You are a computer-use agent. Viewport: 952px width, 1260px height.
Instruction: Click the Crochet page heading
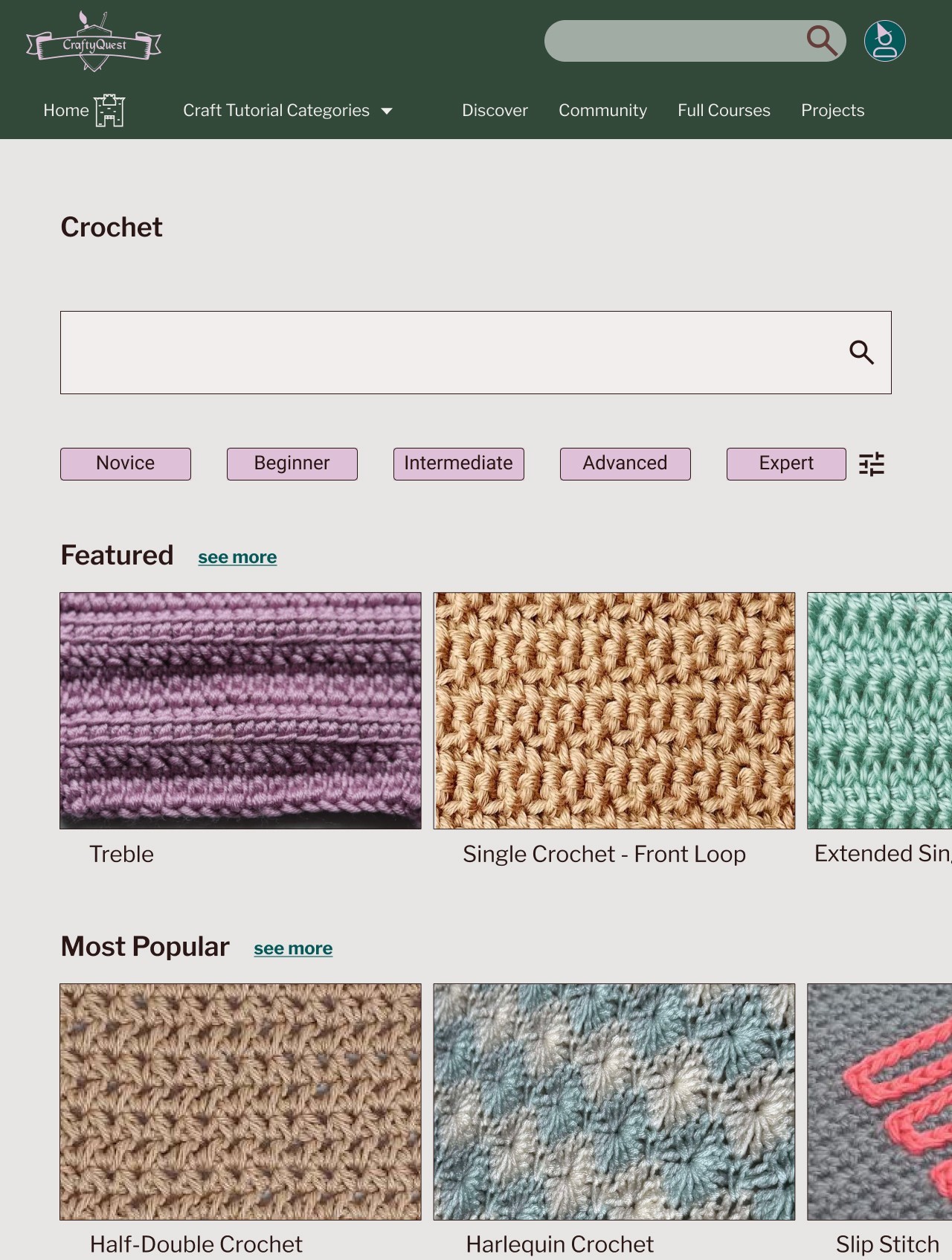[x=112, y=227]
